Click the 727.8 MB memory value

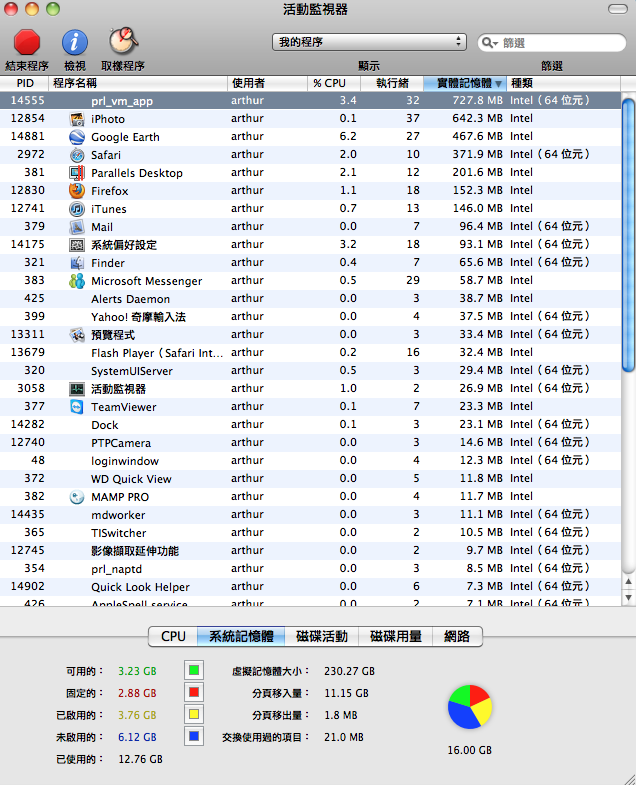tap(477, 101)
